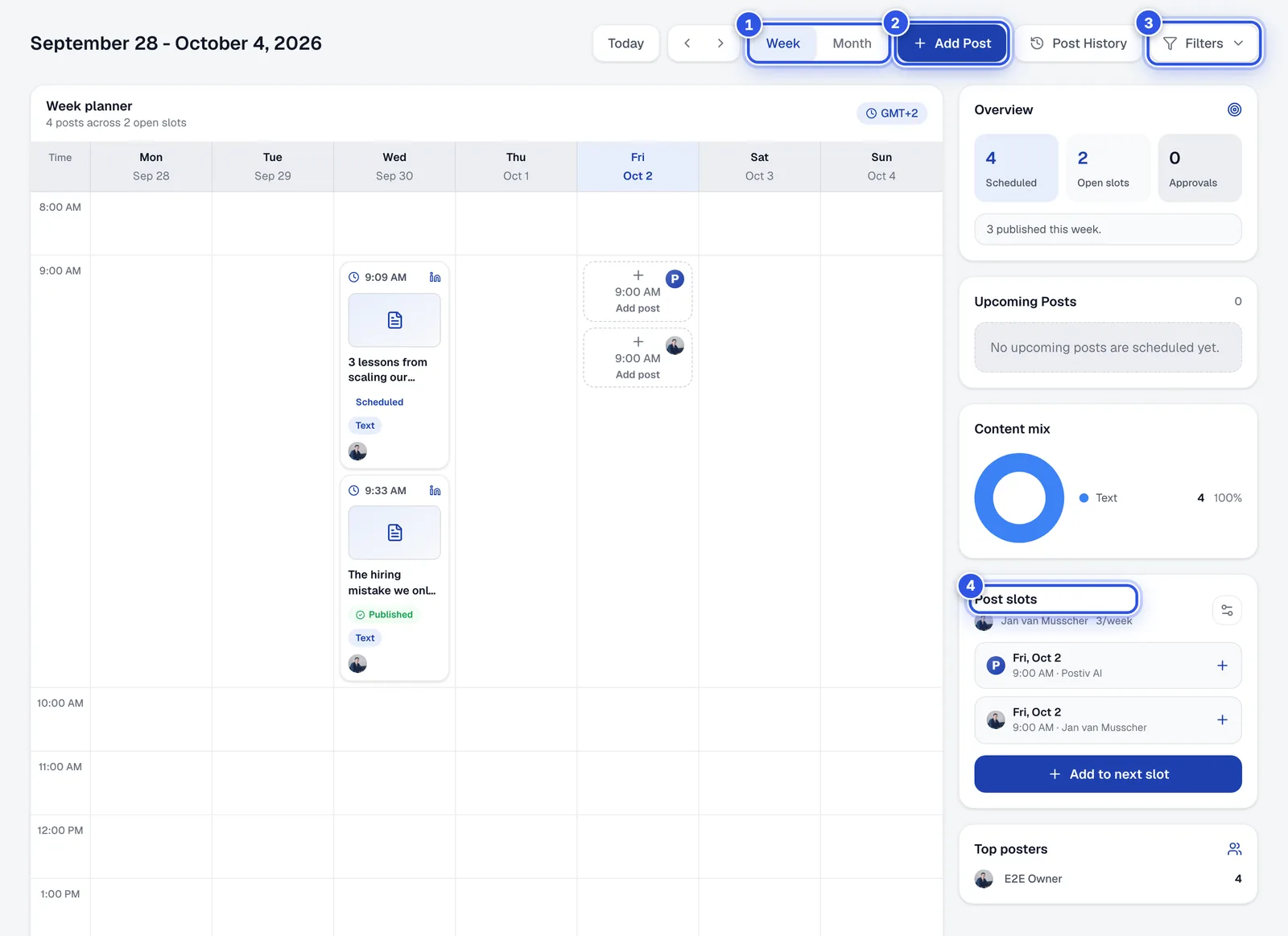The height and width of the screenshot is (936, 1288).
Task: Click Postiv AI badge in Friday calendar slot
Action: 675,279
